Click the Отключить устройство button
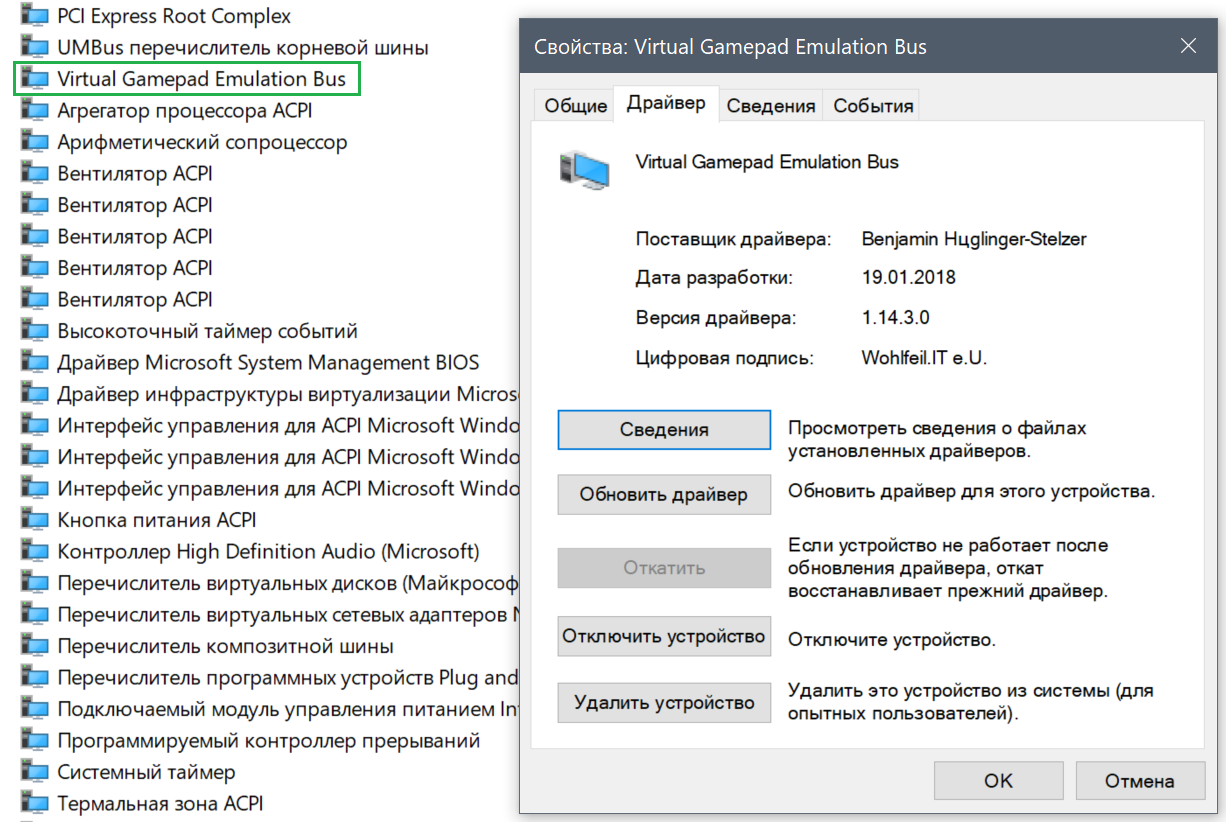This screenshot has height=822, width=1226. click(x=664, y=636)
